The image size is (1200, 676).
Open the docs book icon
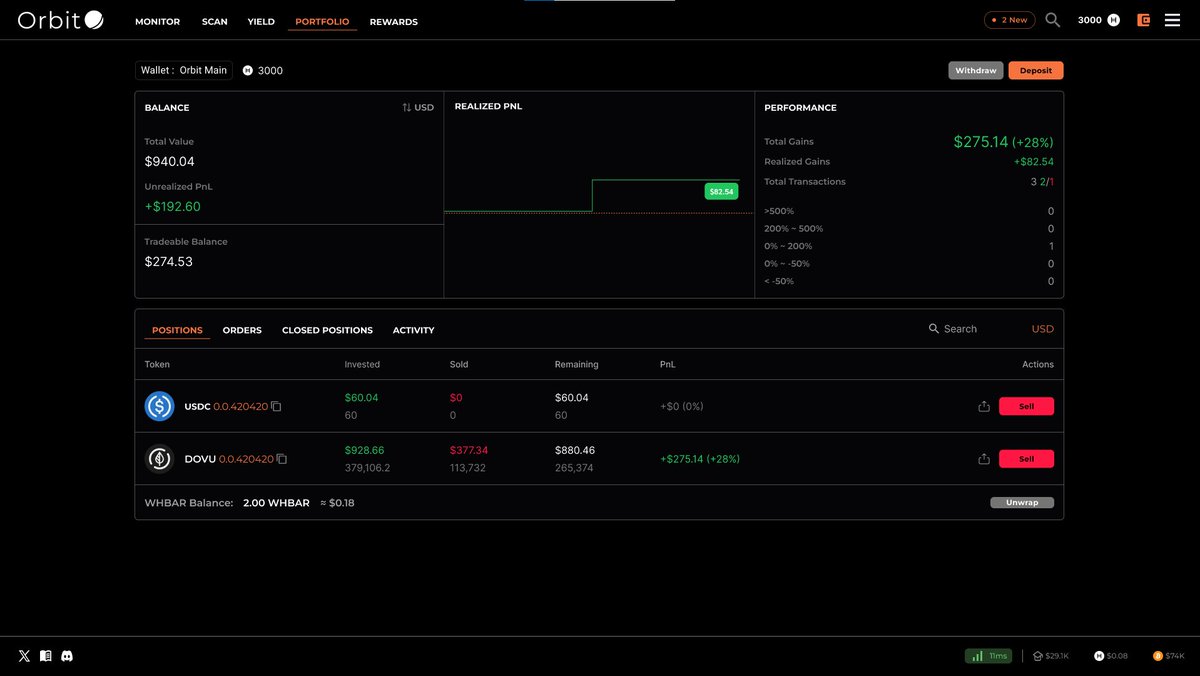(x=45, y=656)
